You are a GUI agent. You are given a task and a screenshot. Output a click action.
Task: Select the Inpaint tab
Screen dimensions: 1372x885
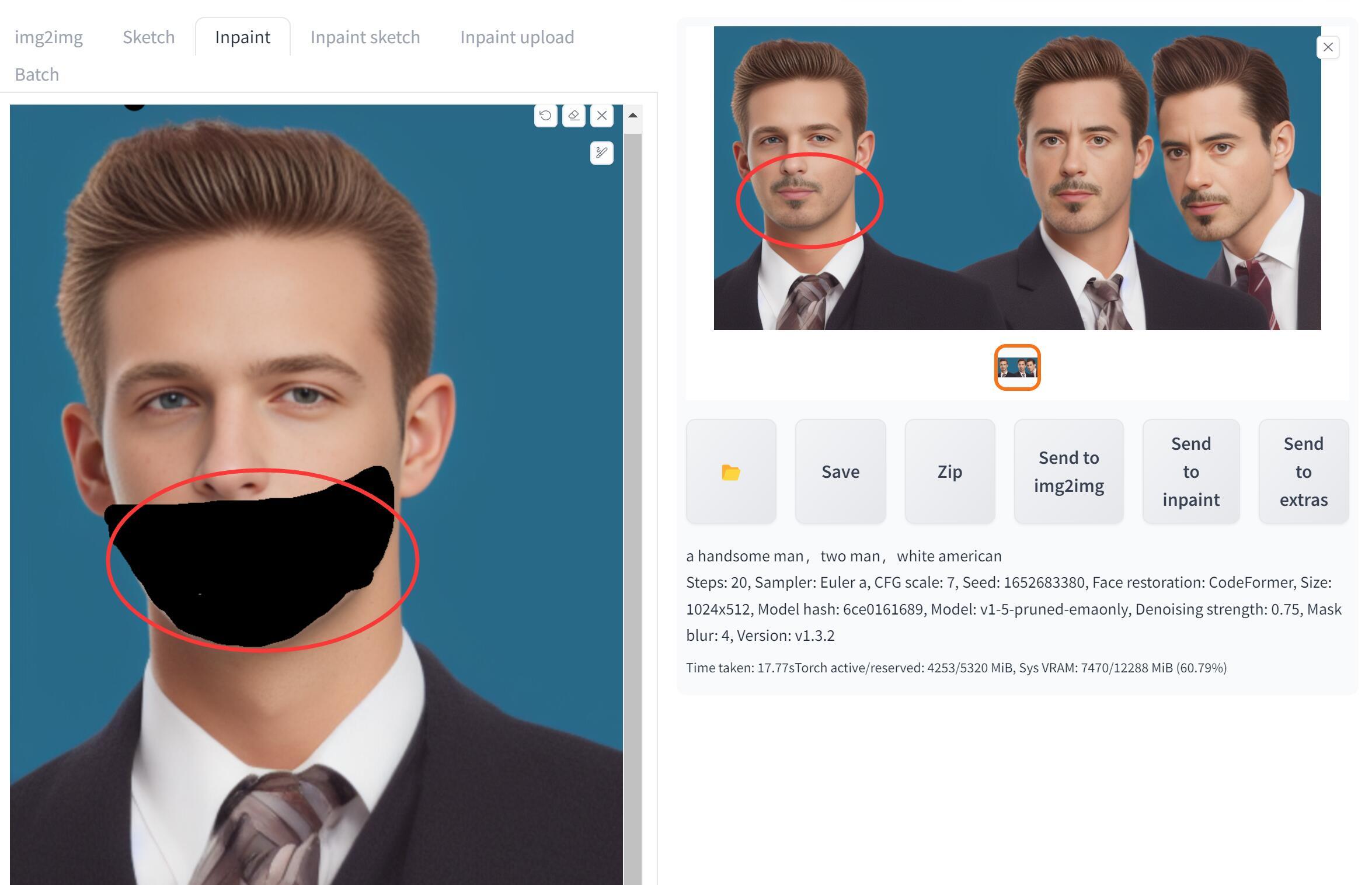242,37
